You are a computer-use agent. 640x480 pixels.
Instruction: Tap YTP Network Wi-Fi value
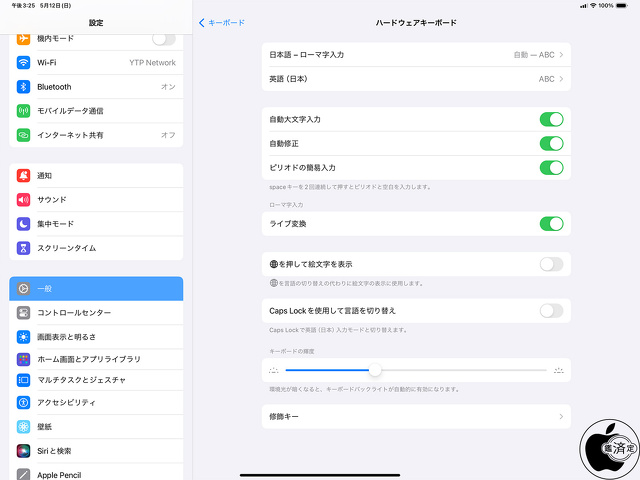tap(152, 62)
